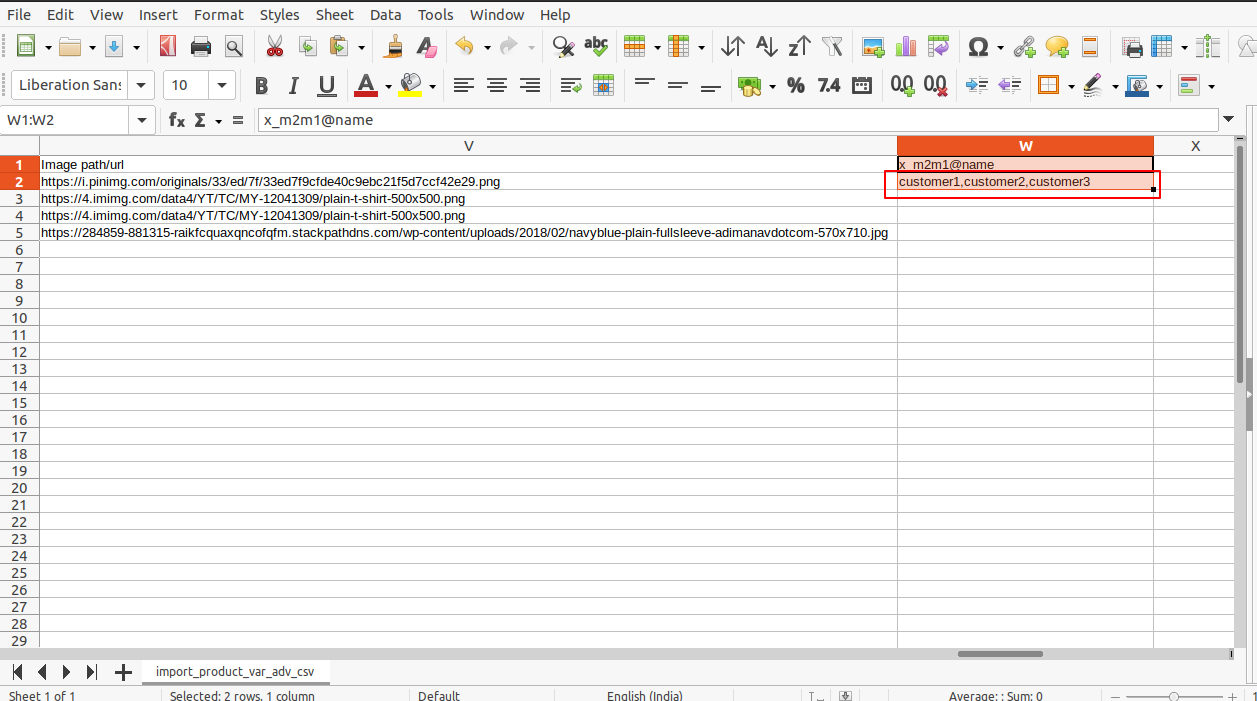Toggle Bold formatting
Image resolution: width=1257 pixels, height=701 pixels.
261,86
